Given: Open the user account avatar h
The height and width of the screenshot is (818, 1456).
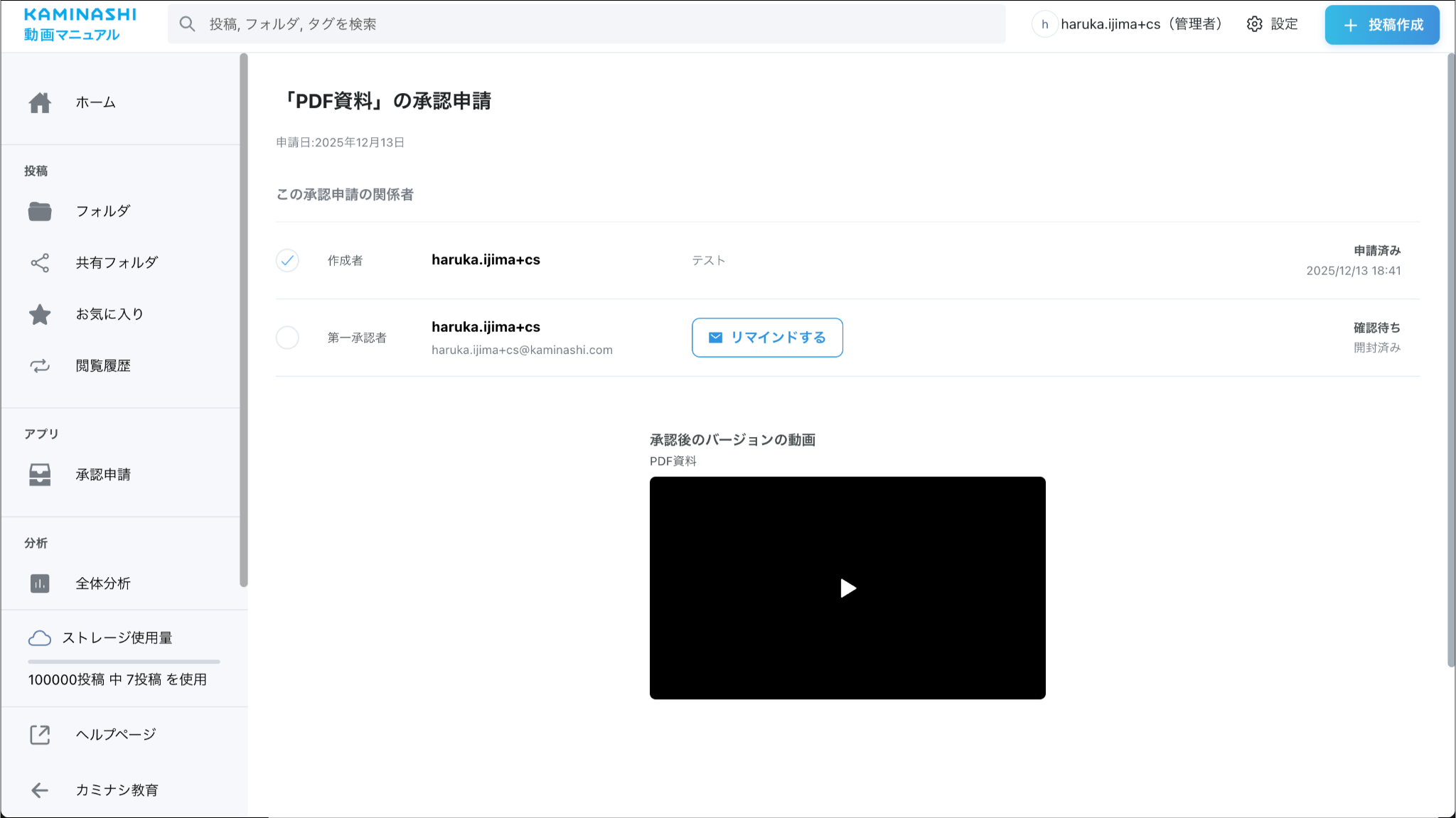Looking at the screenshot, I should click(1044, 24).
